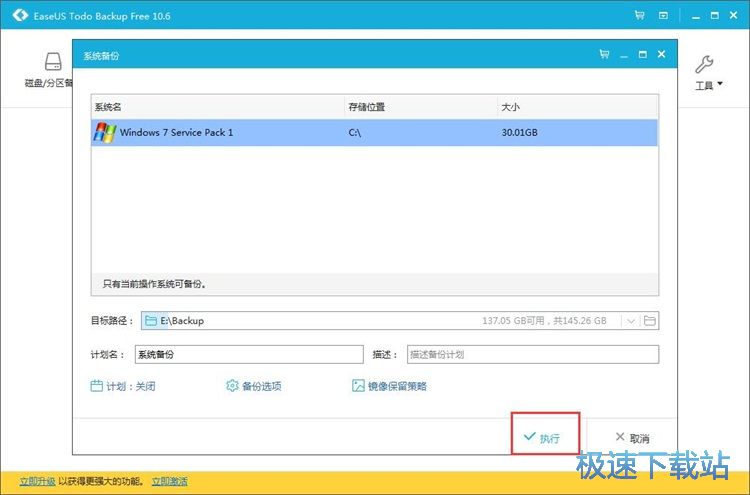Maximize the system backup dialog

(642, 55)
